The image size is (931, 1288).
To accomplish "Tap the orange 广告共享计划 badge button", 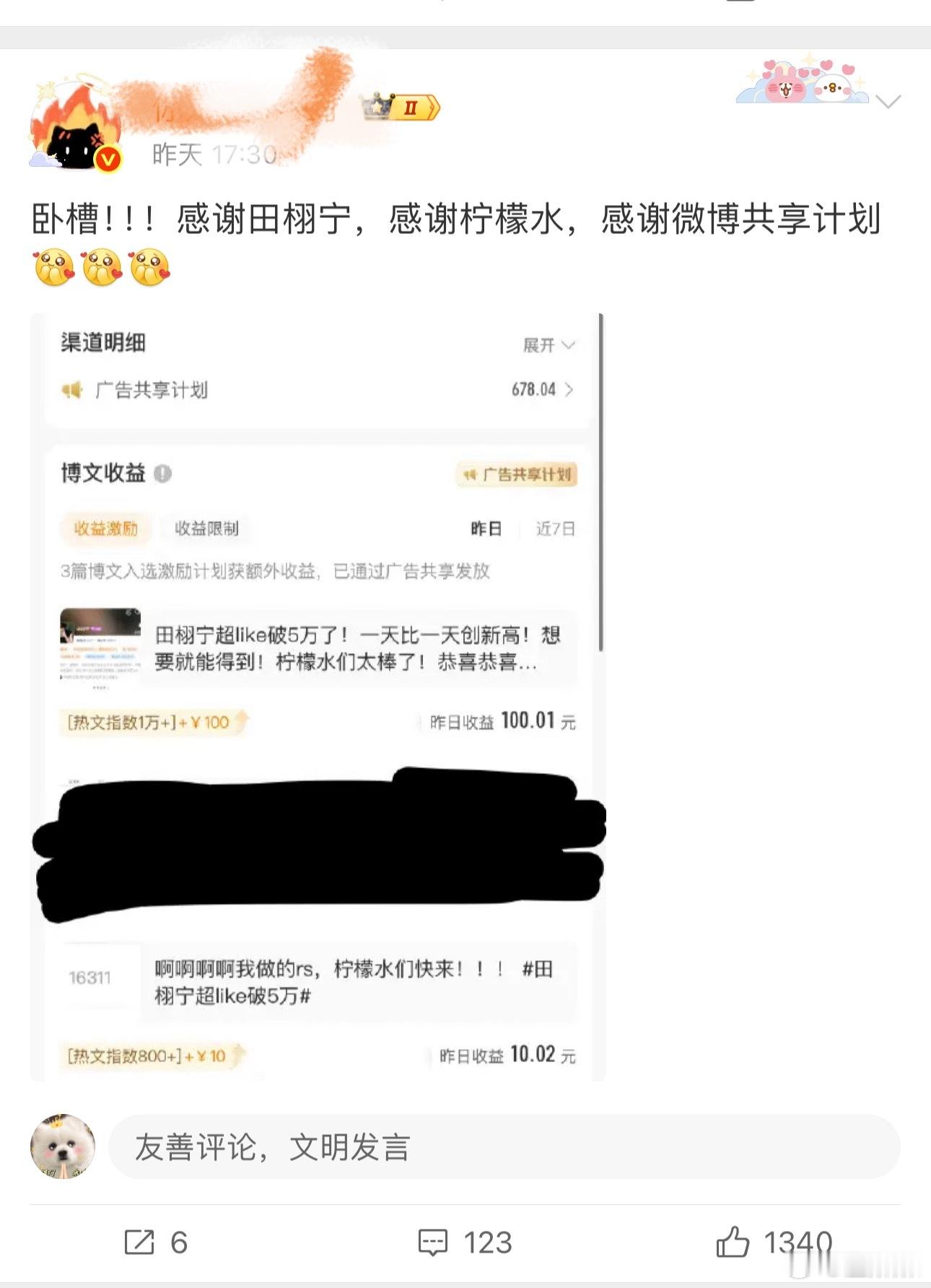I will pyautogui.click(x=517, y=474).
